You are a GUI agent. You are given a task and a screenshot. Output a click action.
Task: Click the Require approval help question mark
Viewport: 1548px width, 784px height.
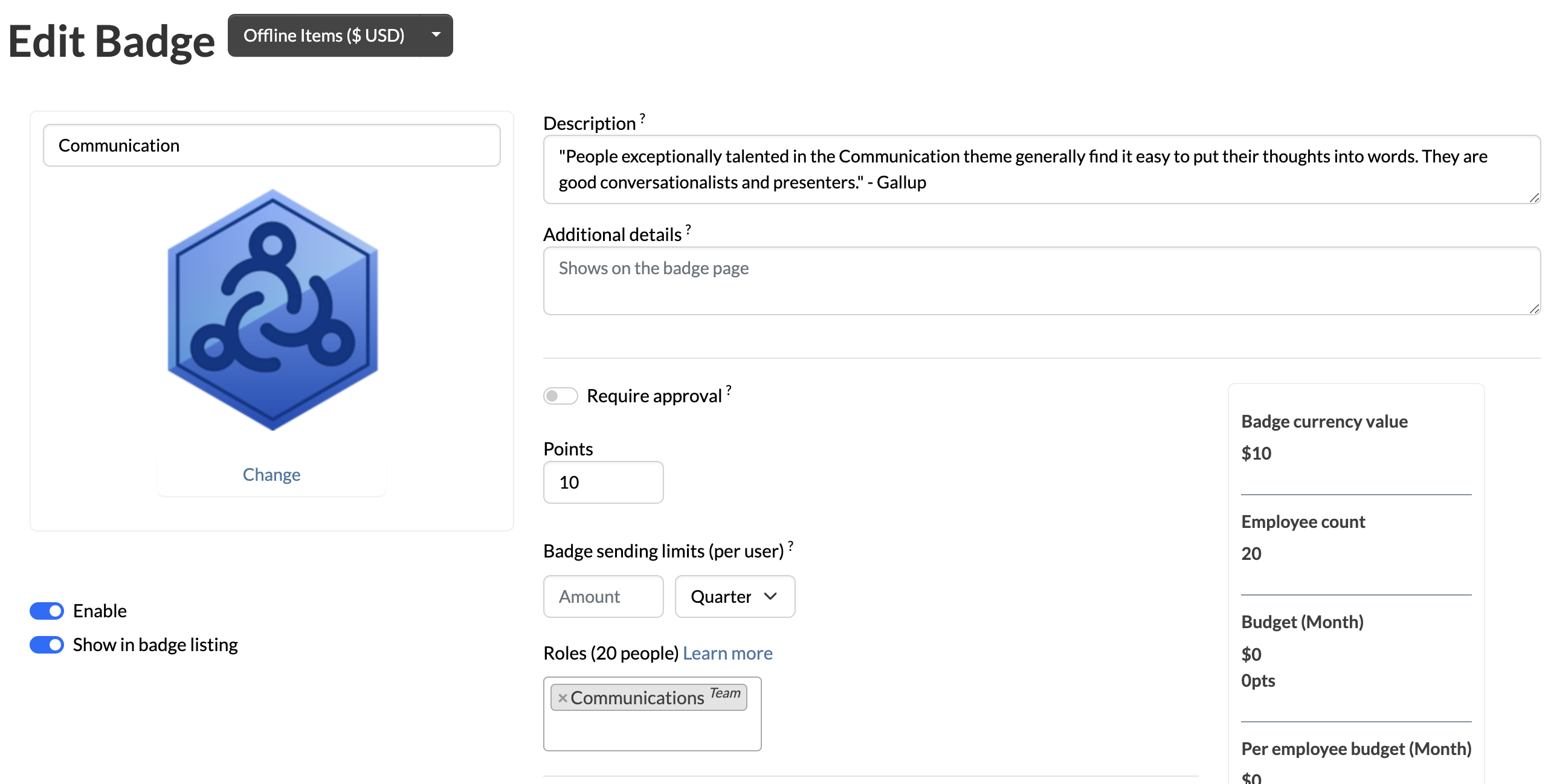pos(729,390)
